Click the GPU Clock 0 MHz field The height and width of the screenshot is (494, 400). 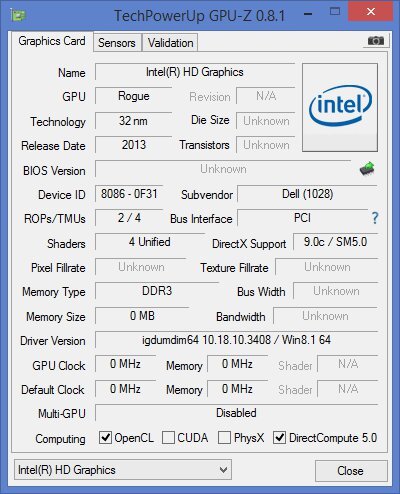click(125, 364)
